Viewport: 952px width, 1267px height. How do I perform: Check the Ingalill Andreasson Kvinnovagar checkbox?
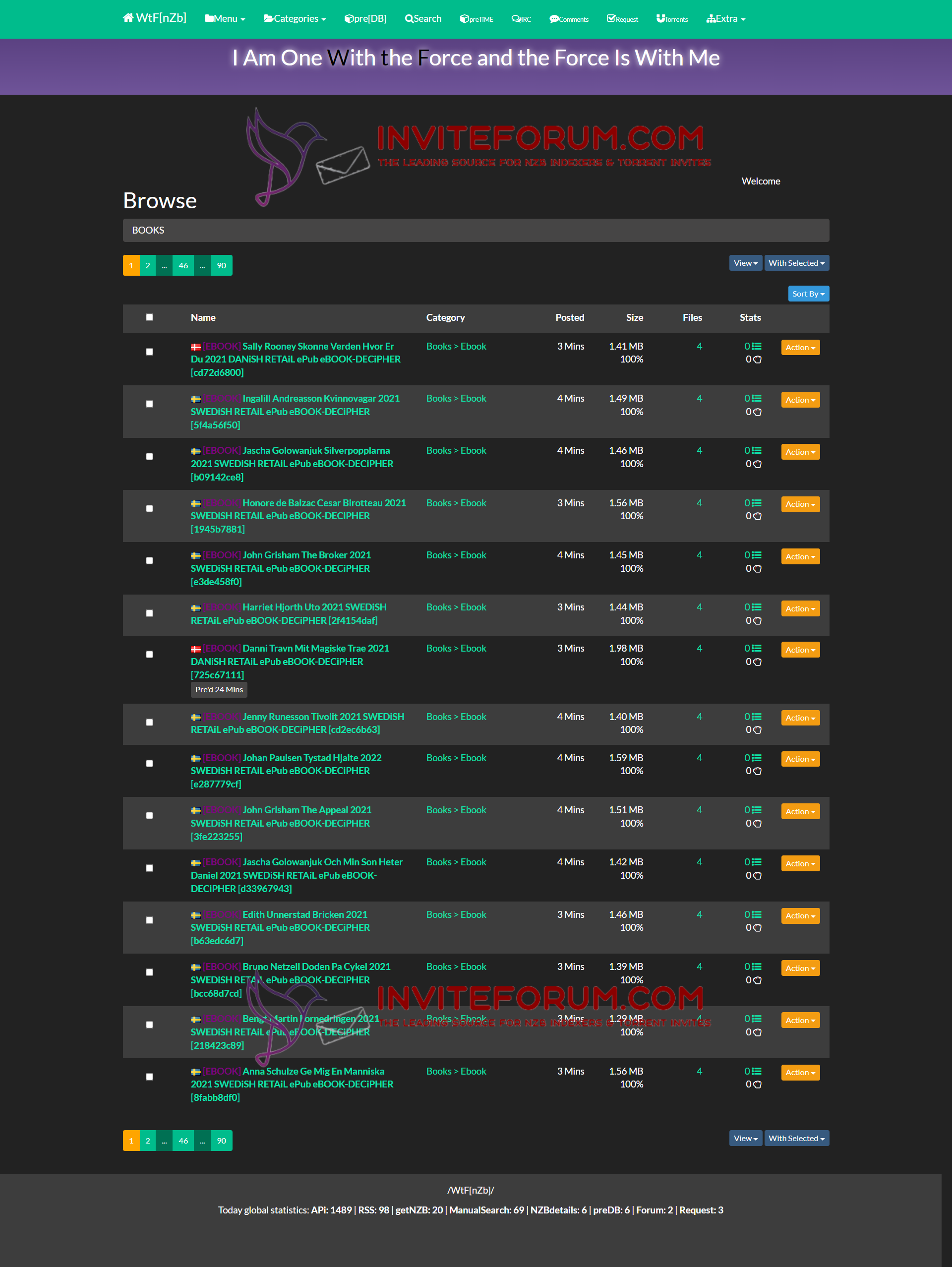(150, 404)
